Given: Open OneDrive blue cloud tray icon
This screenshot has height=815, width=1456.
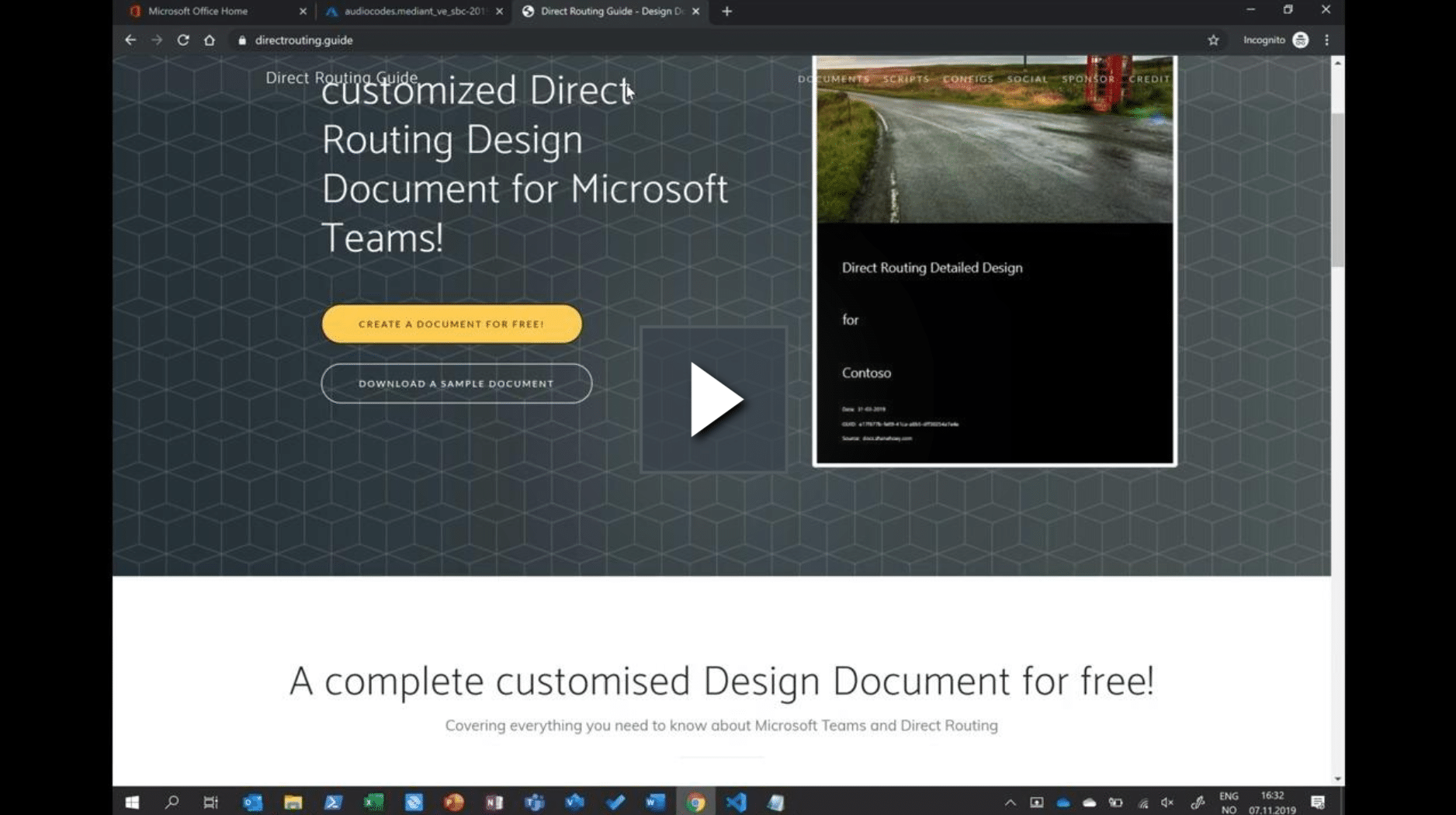Looking at the screenshot, I should pos(1063,803).
